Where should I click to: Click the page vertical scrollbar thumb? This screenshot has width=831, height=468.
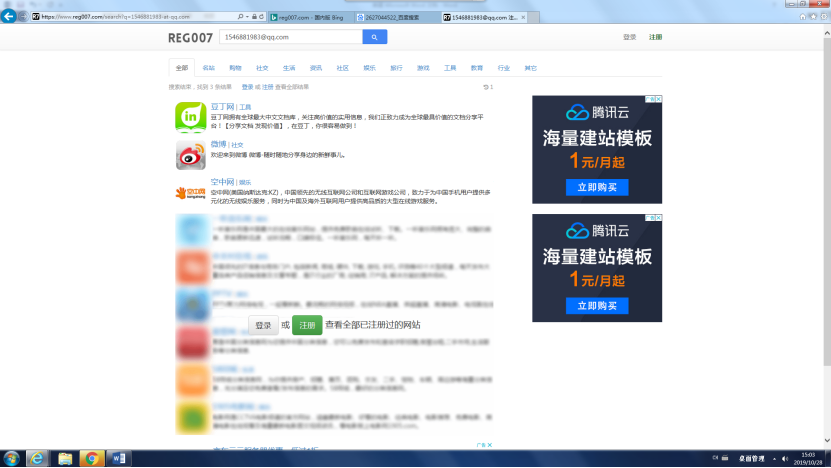tap(827, 201)
